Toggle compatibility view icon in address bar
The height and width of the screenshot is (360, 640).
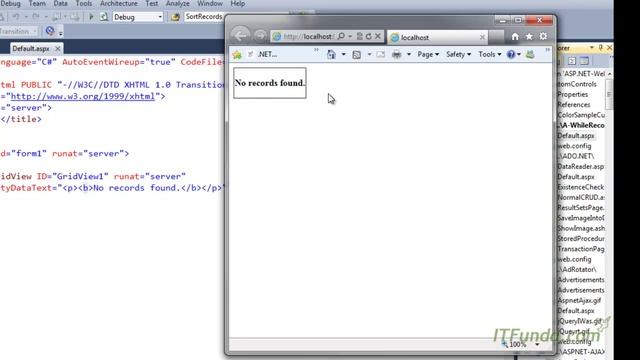[360, 36]
